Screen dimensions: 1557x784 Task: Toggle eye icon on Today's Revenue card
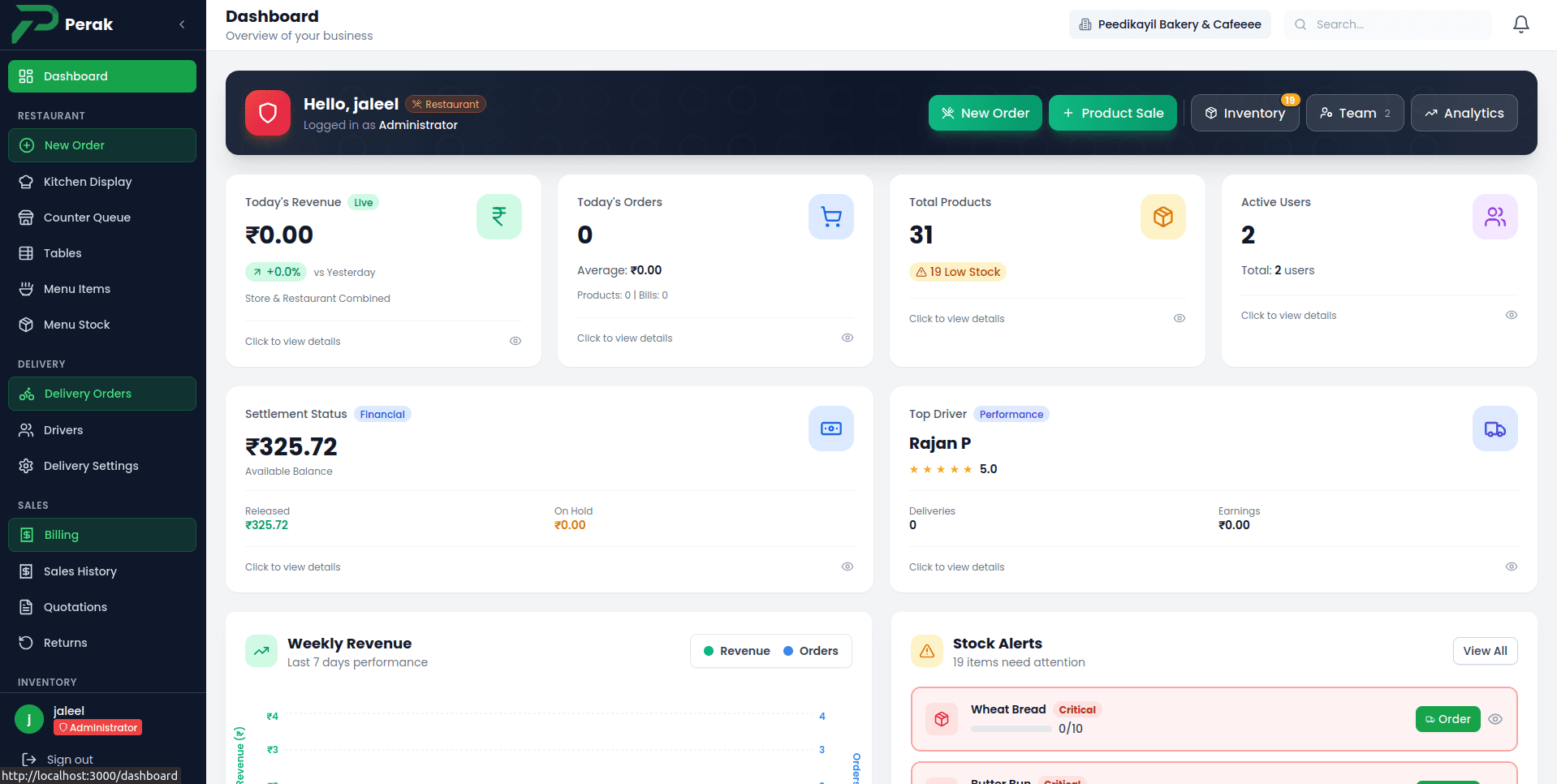(x=515, y=341)
